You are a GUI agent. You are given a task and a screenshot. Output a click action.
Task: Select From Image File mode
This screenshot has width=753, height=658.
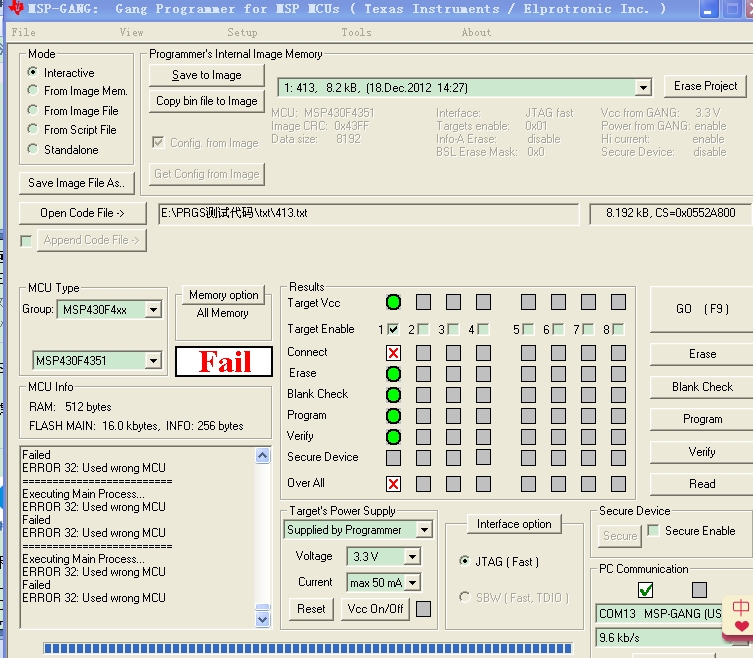[x=33, y=110]
